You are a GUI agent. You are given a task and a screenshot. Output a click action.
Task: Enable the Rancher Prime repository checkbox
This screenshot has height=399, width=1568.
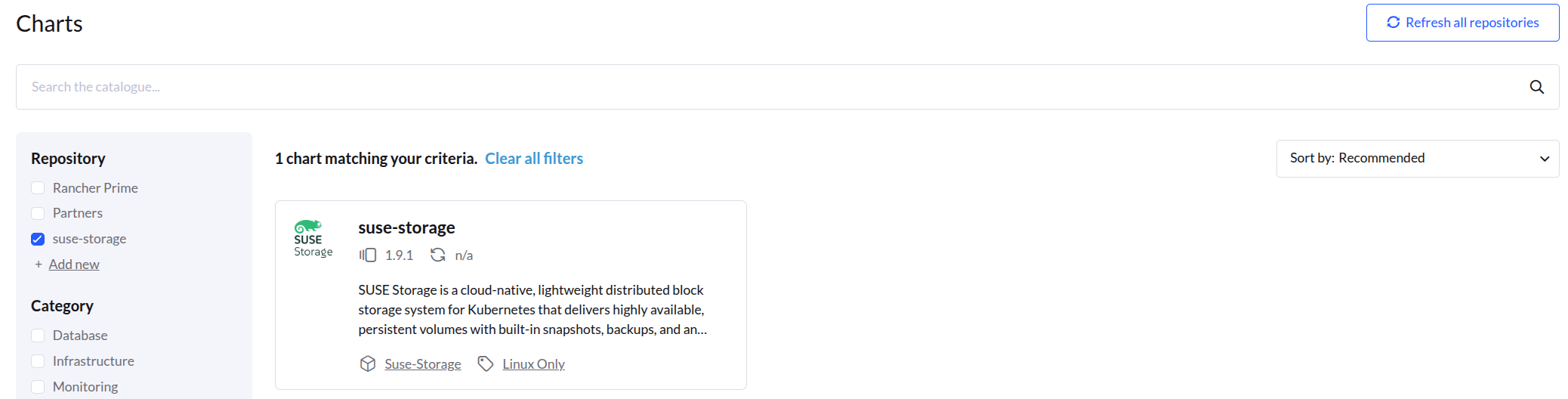[x=38, y=188]
